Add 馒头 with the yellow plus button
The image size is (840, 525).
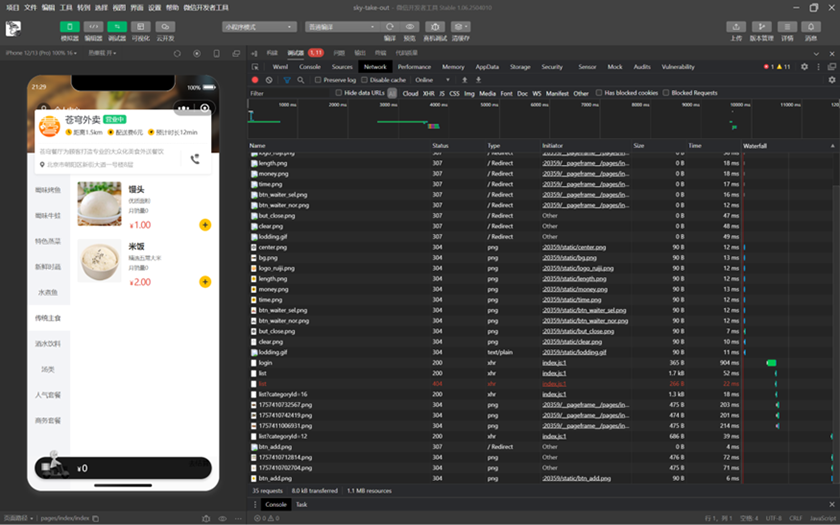pos(205,224)
